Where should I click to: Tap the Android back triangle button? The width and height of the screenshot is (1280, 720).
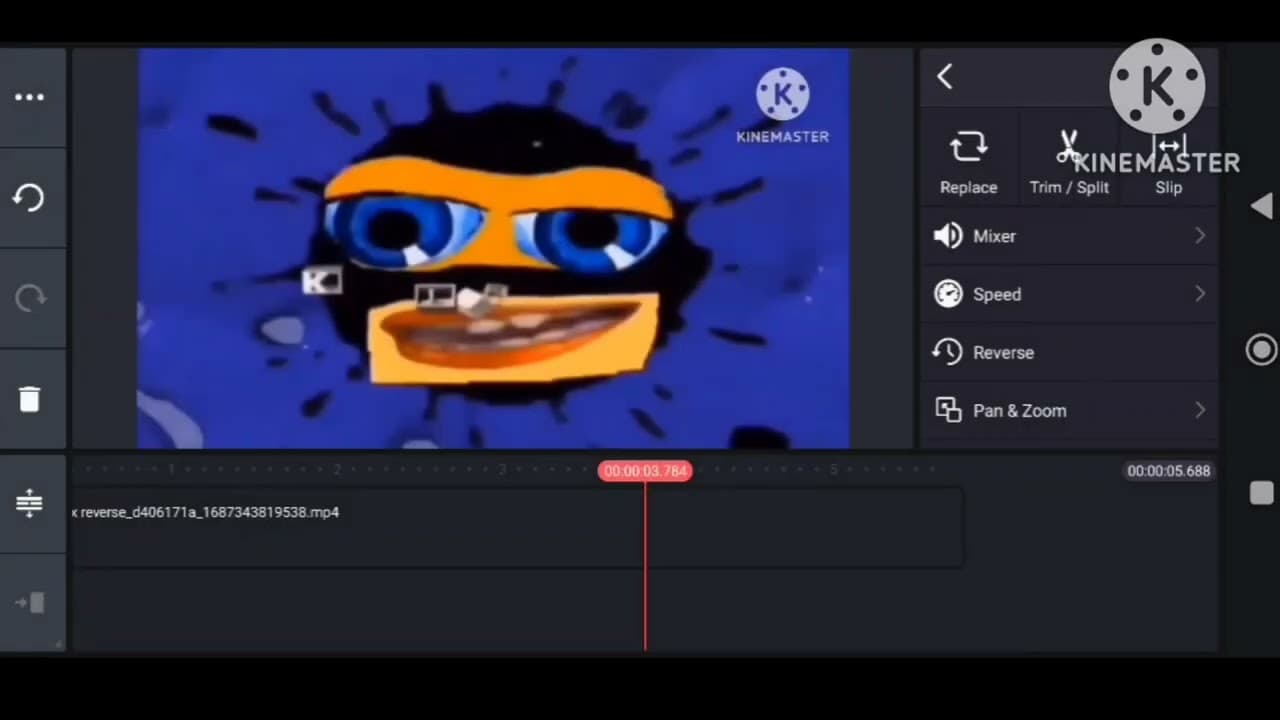[1261, 206]
